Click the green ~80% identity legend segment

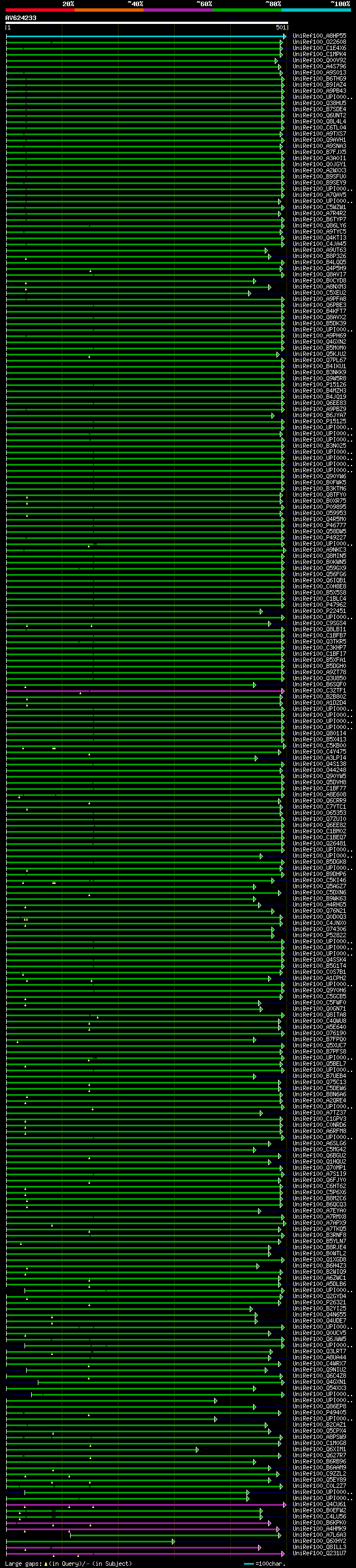click(246, 11)
